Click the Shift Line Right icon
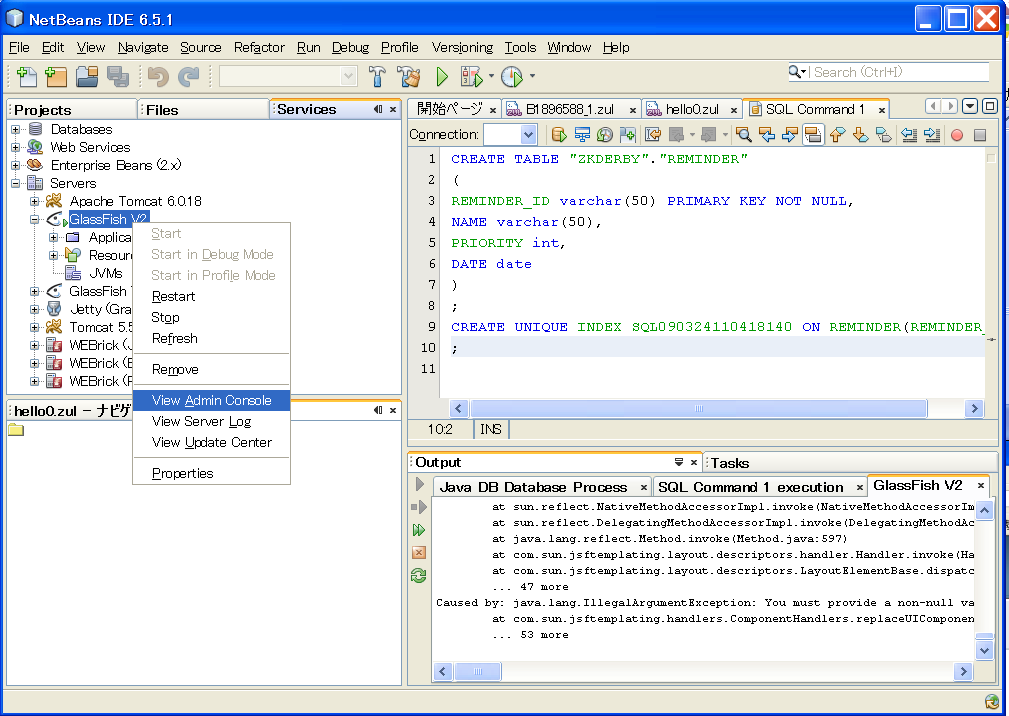Screen dimensions: 1009x716 [x=932, y=134]
